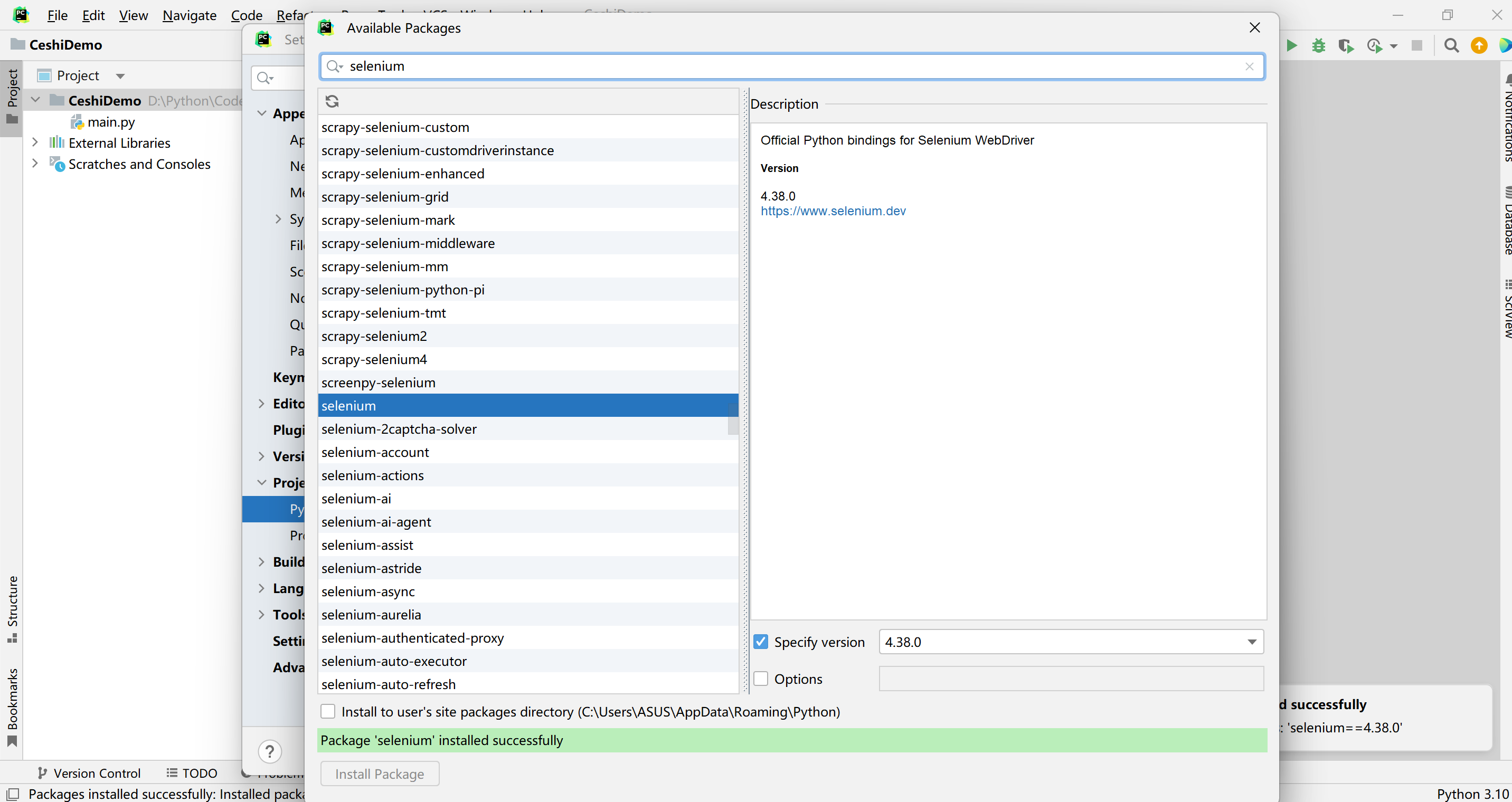This screenshot has height=802, width=1512.
Task: Open the run configuration dropdown arrow
Action: coord(1393,46)
